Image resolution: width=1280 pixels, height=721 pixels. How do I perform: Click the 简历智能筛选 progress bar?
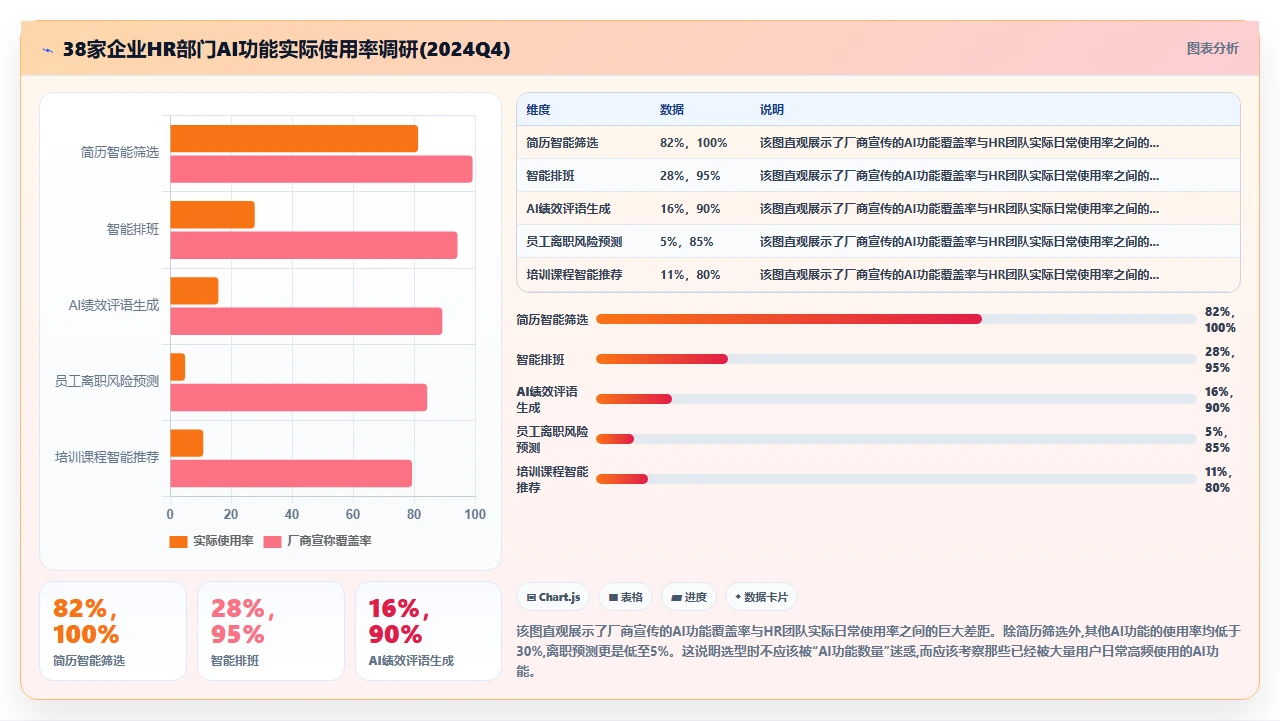pos(896,319)
